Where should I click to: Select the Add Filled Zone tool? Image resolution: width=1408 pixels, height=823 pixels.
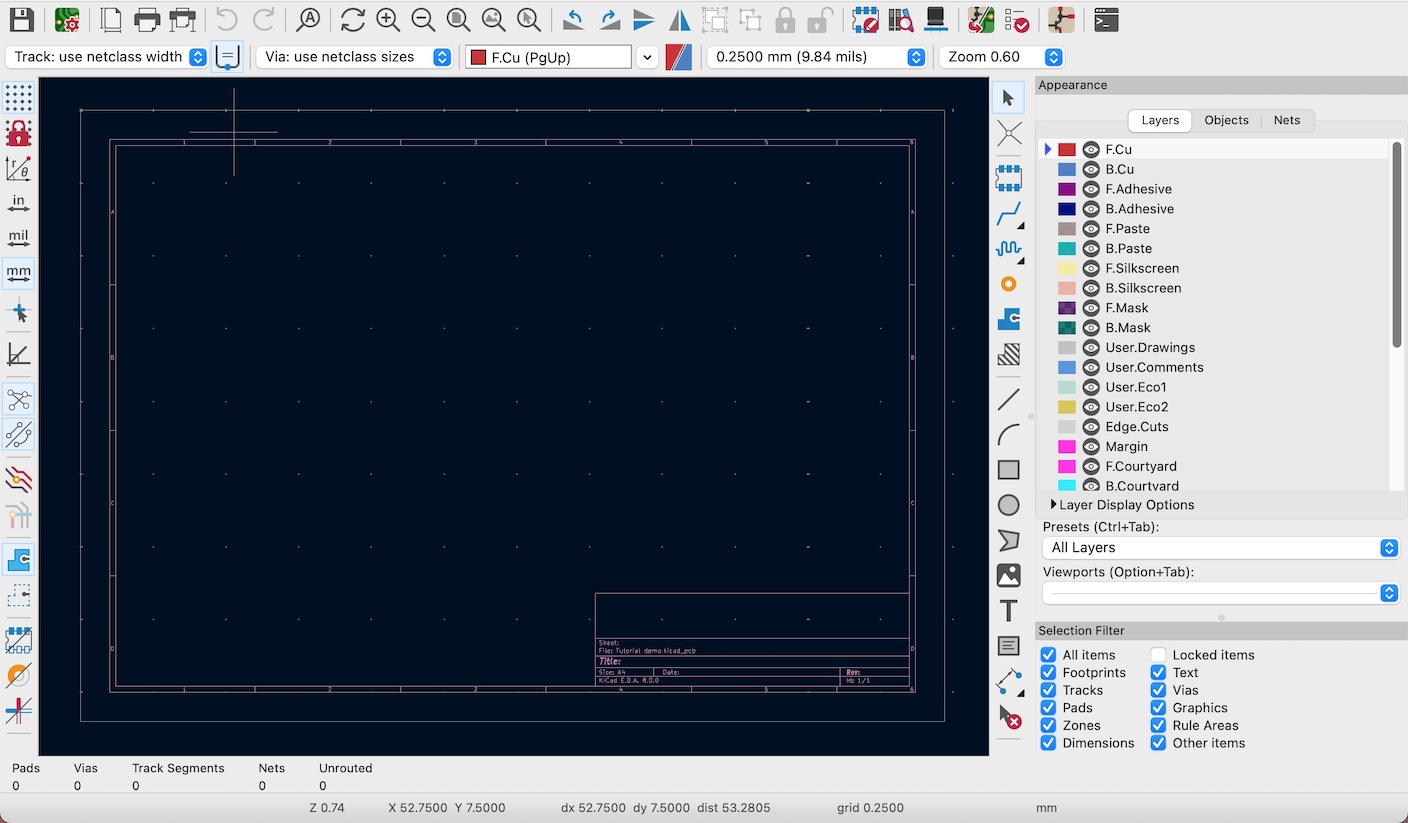1009,319
